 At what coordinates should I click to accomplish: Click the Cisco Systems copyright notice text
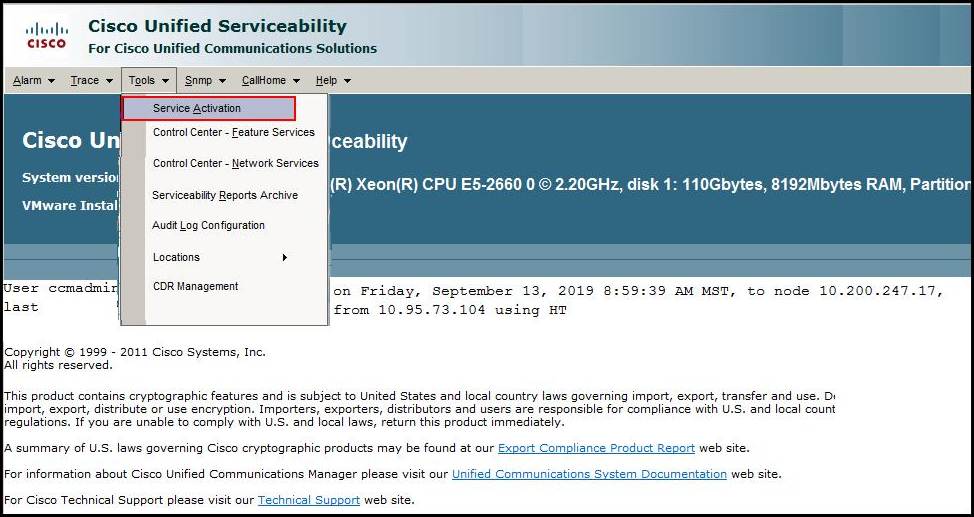135,352
